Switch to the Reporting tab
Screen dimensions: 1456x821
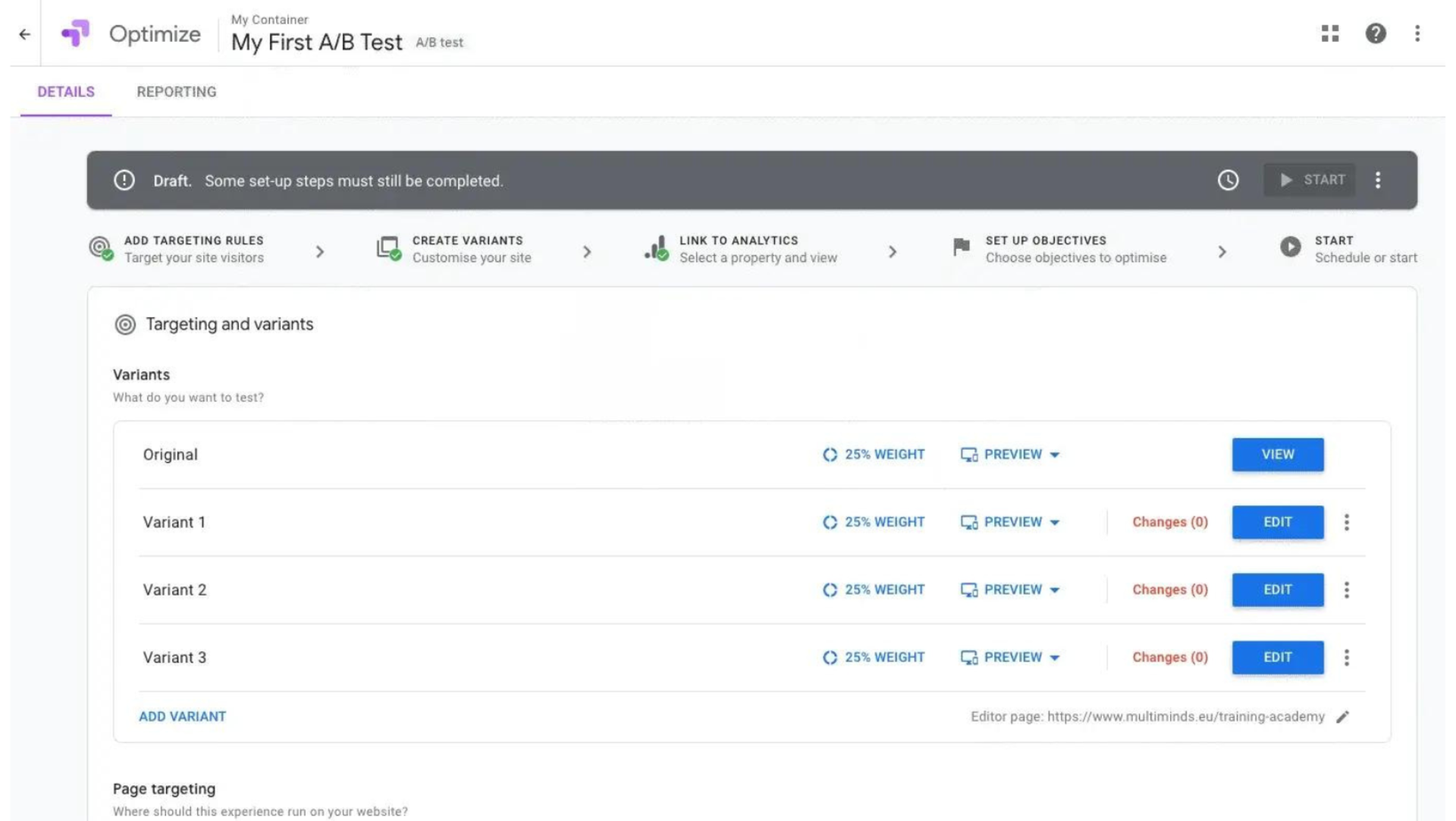click(x=176, y=92)
